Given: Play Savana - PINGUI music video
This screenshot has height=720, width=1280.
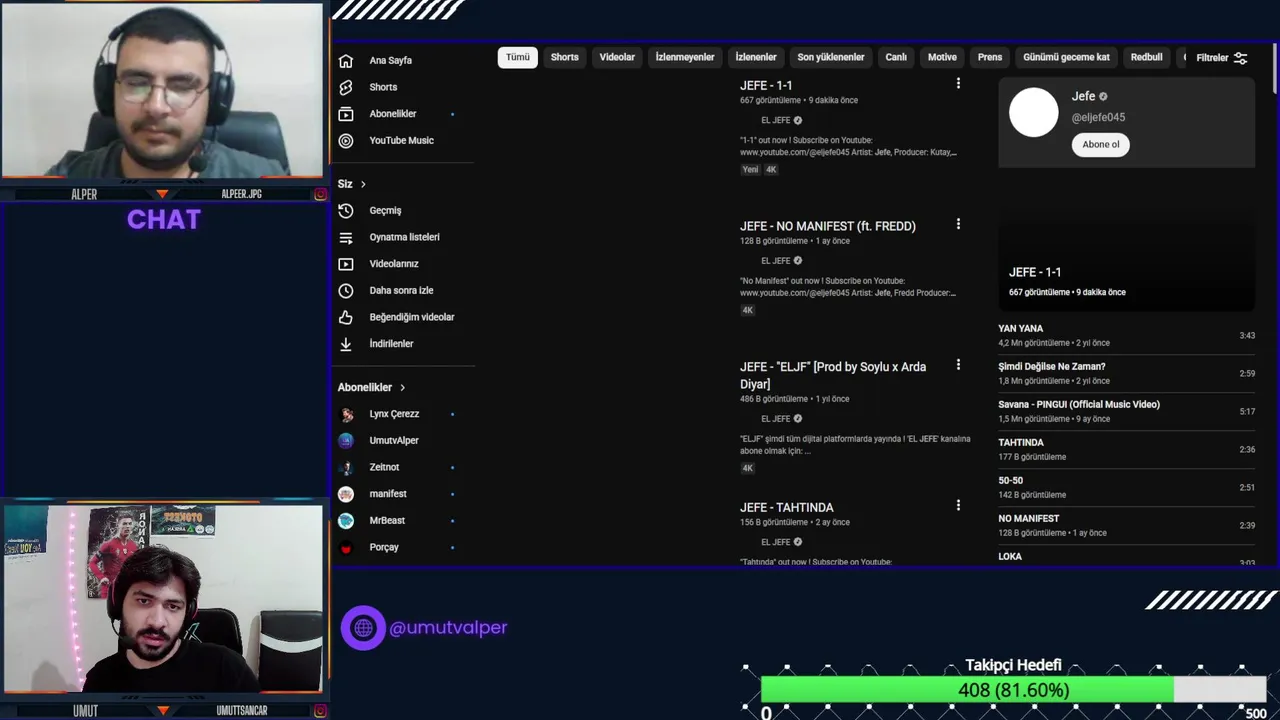Looking at the screenshot, I should click(1126, 411).
